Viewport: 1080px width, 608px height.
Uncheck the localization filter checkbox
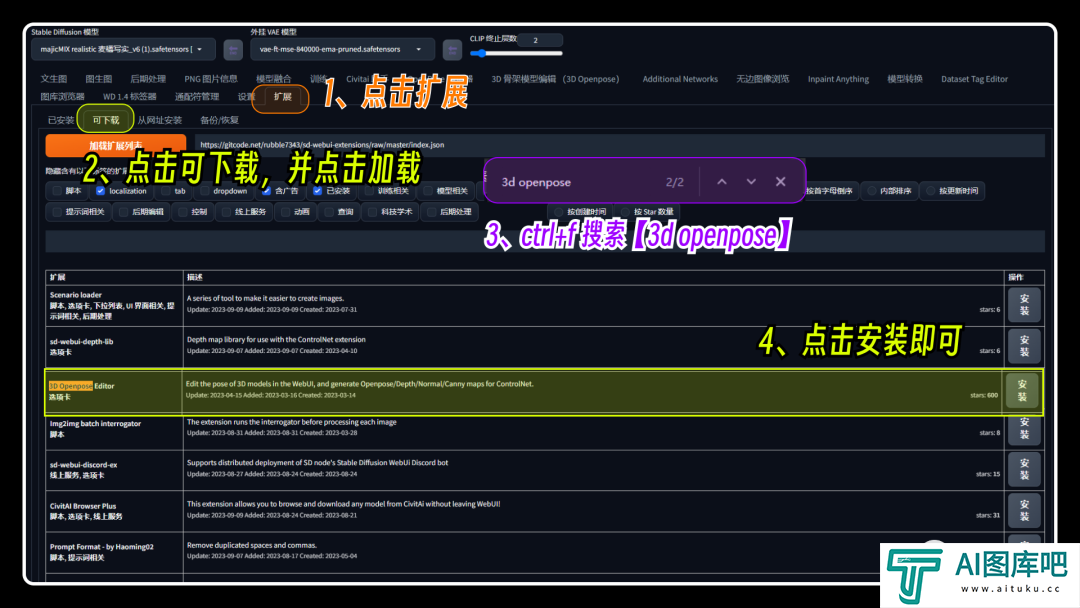tap(101, 191)
